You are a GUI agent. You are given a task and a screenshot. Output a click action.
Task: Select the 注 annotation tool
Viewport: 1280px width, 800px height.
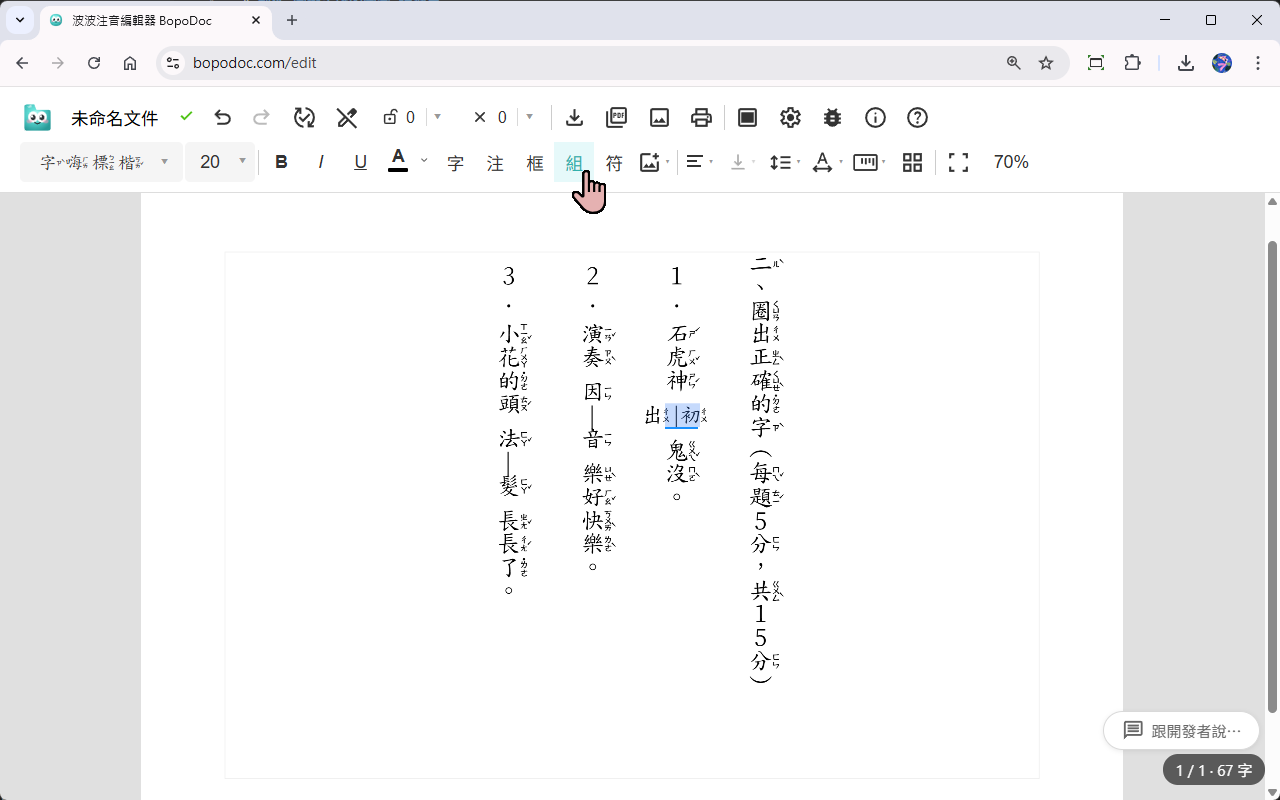point(495,161)
